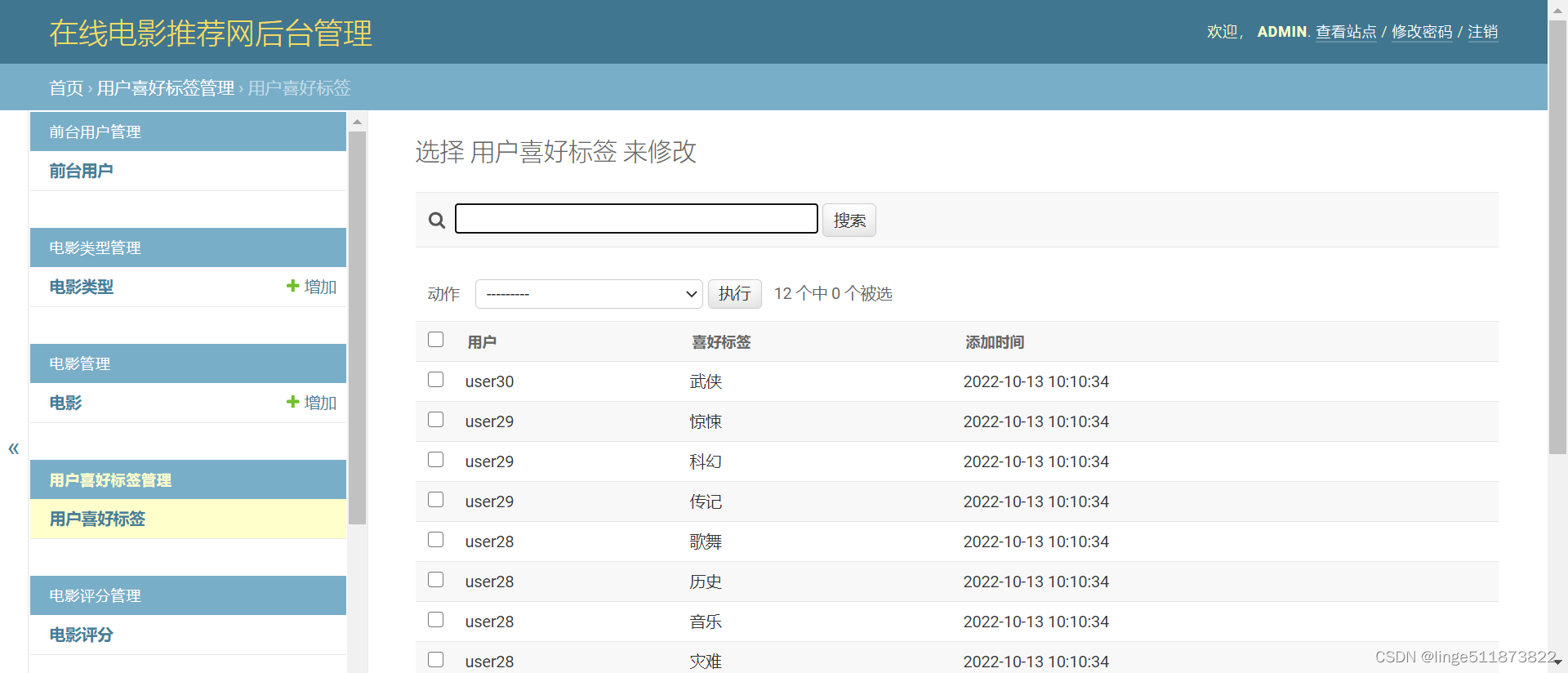This screenshot has width=1568, height=673.
Task: Click the search magnifier icon
Action: pos(437,220)
